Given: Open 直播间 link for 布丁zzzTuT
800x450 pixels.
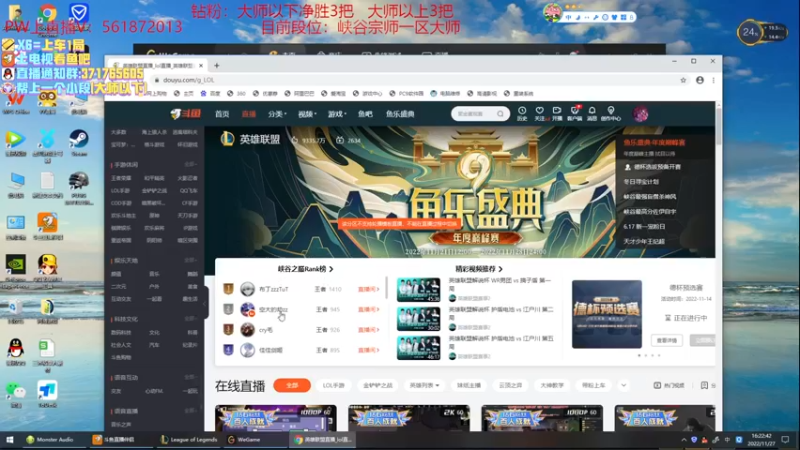Looking at the screenshot, I should click(x=368, y=289).
